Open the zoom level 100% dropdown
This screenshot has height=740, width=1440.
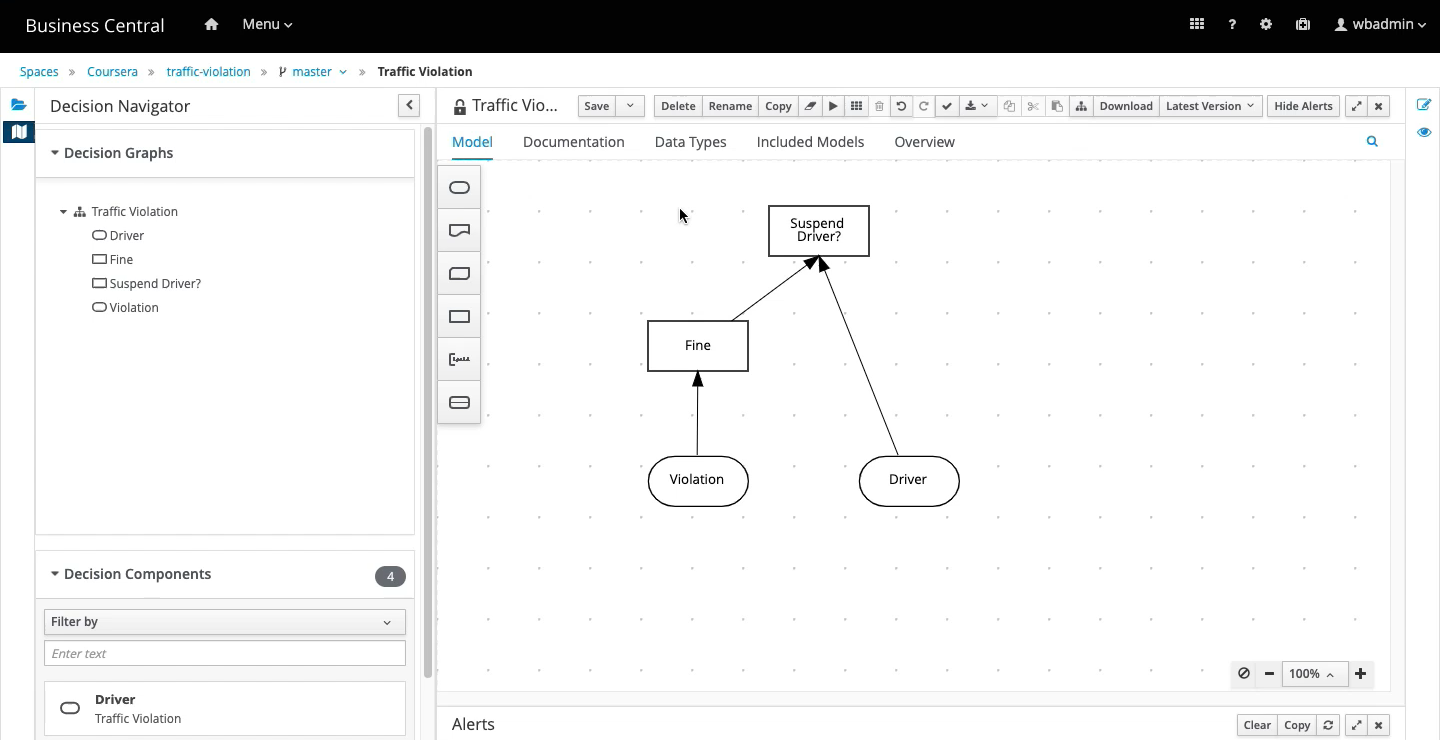click(x=1315, y=674)
